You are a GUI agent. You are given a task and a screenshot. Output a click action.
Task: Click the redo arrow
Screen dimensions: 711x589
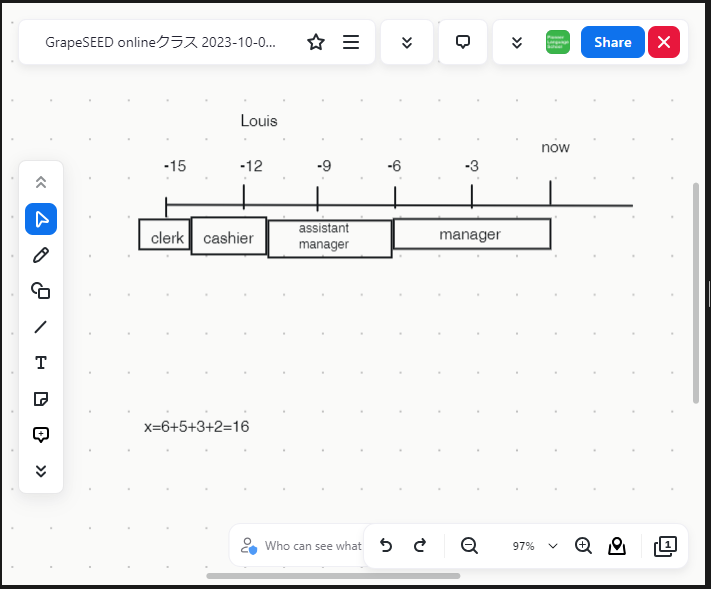coord(420,546)
